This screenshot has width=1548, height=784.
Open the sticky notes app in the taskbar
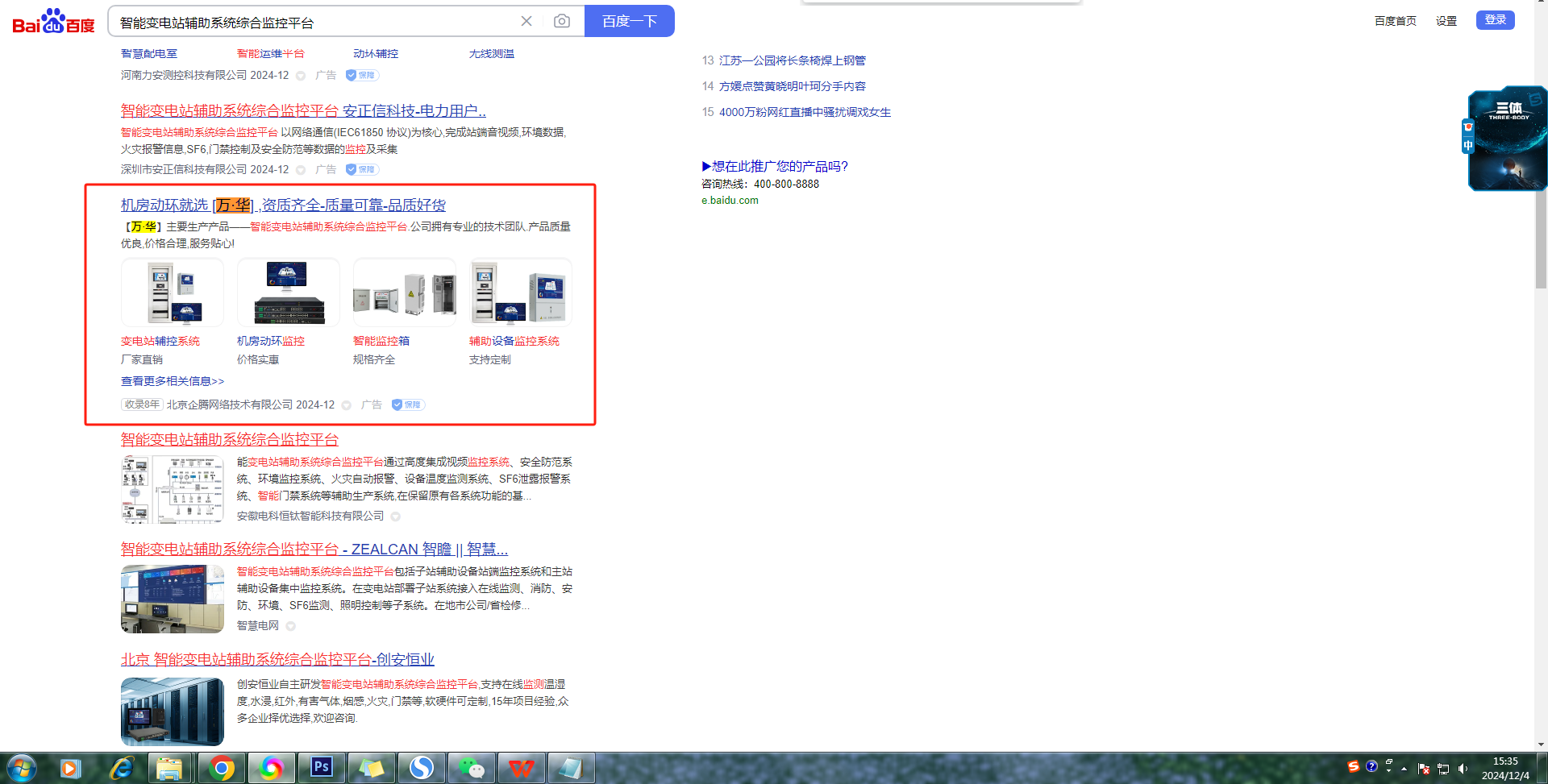click(x=371, y=769)
